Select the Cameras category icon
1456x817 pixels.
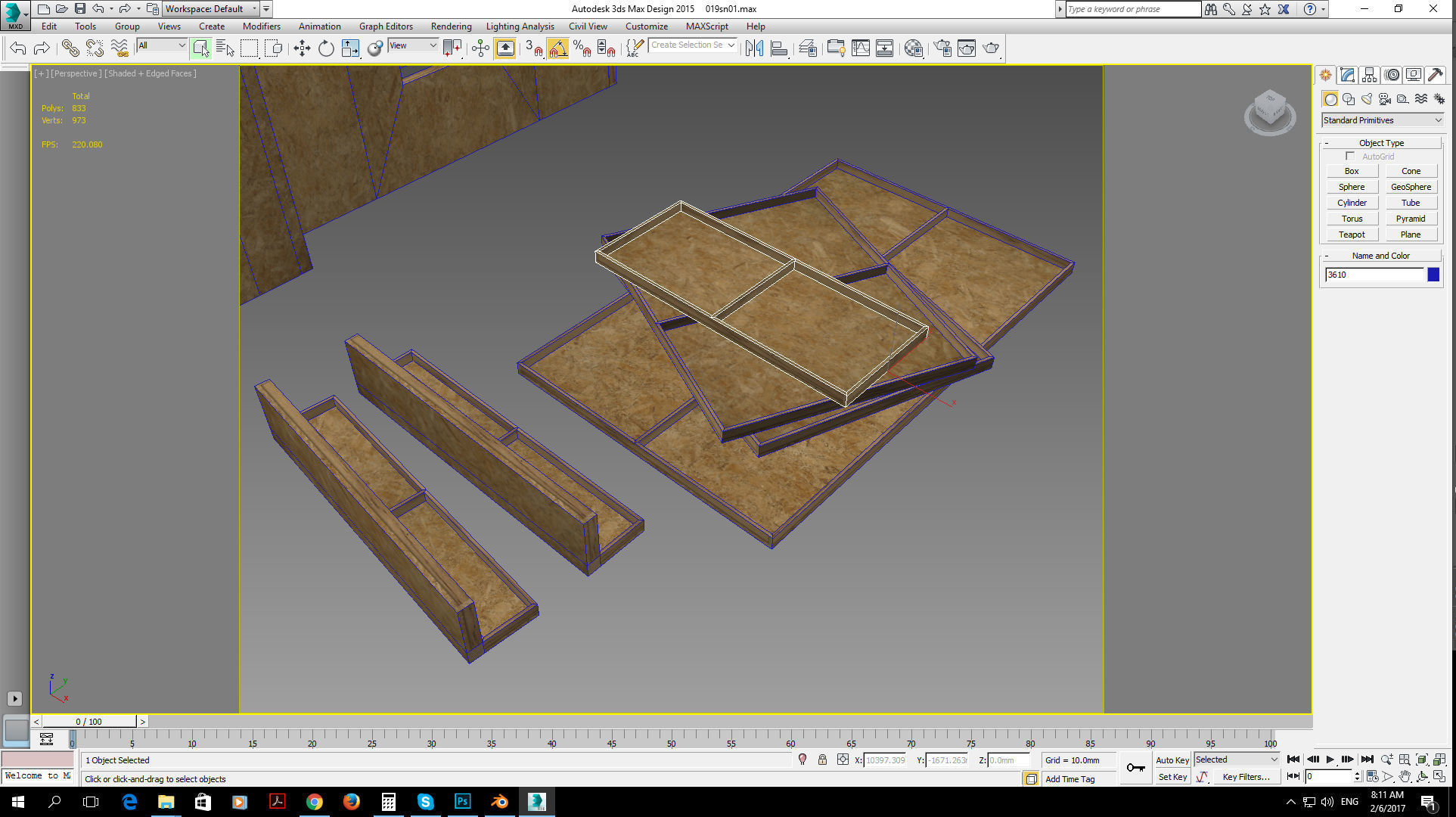[x=1385, y=99]
